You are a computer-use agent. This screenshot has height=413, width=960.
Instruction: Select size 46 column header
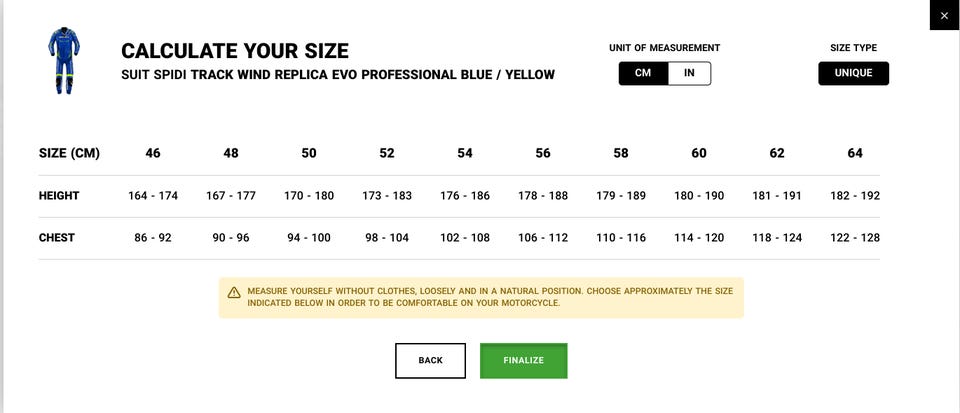153,153
